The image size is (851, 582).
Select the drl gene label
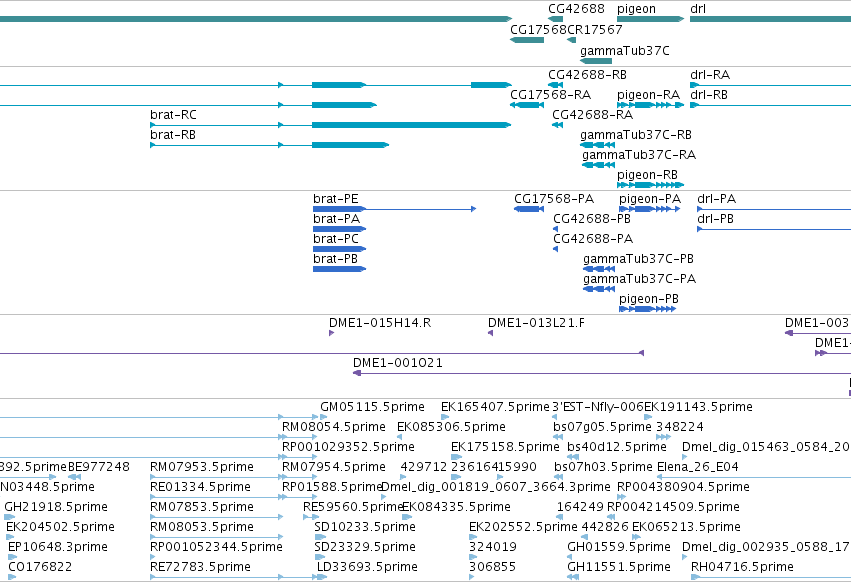[x=698, y=9]
